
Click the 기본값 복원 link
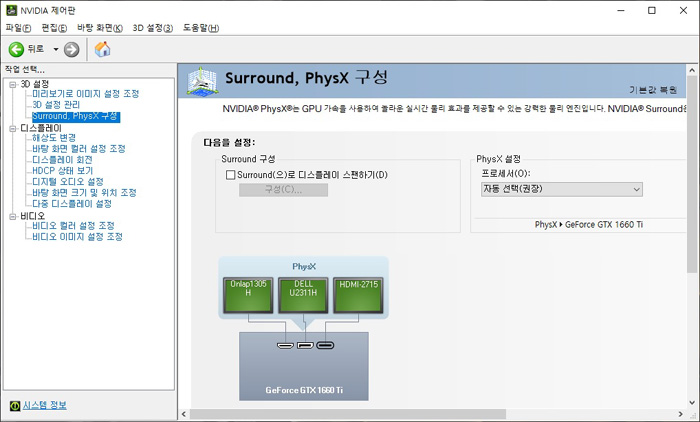(x=653, y=90)
